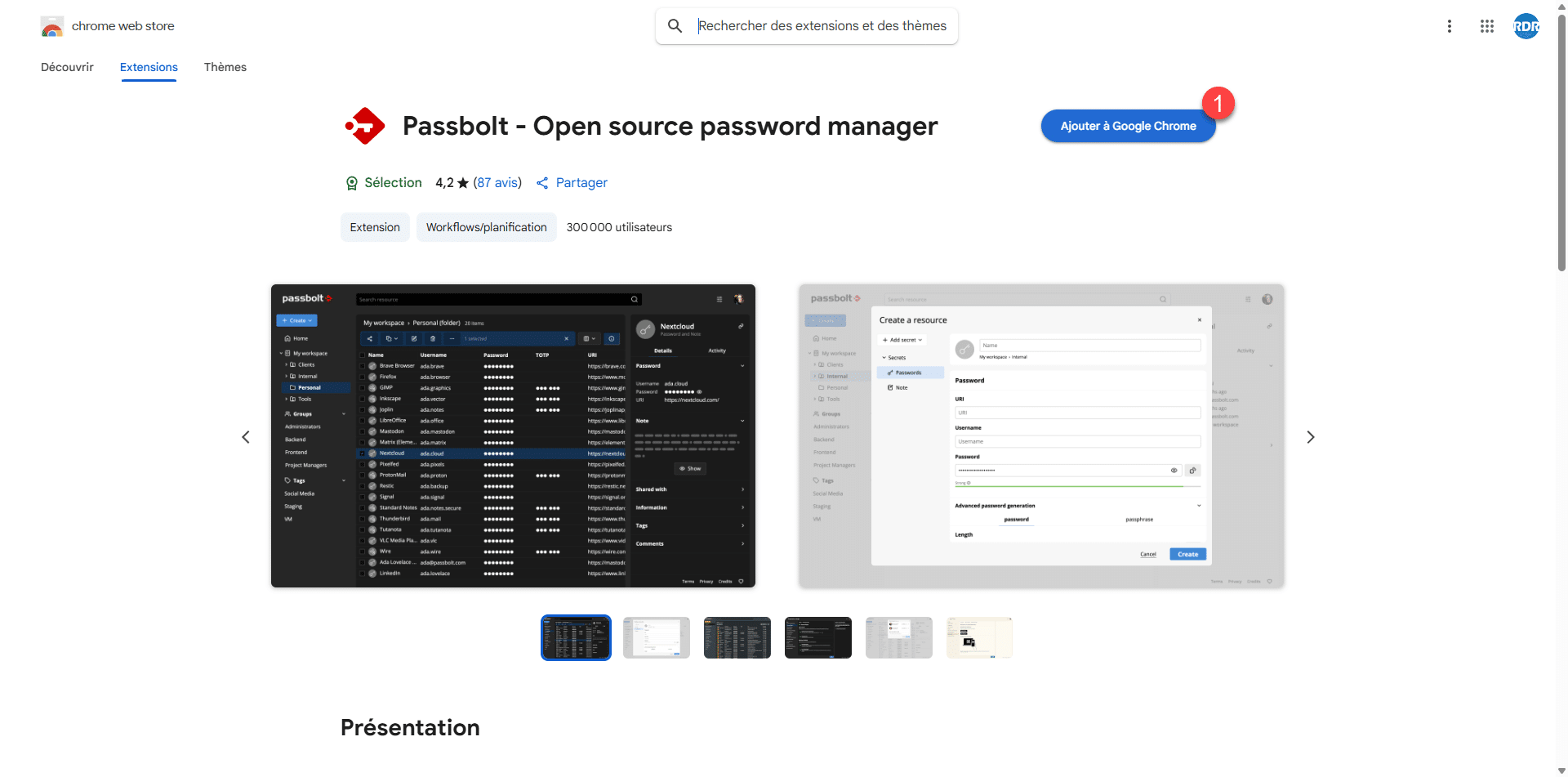1568x777 pixels.
Task: Select the Extensions tab
Action: tap(149, 67)
